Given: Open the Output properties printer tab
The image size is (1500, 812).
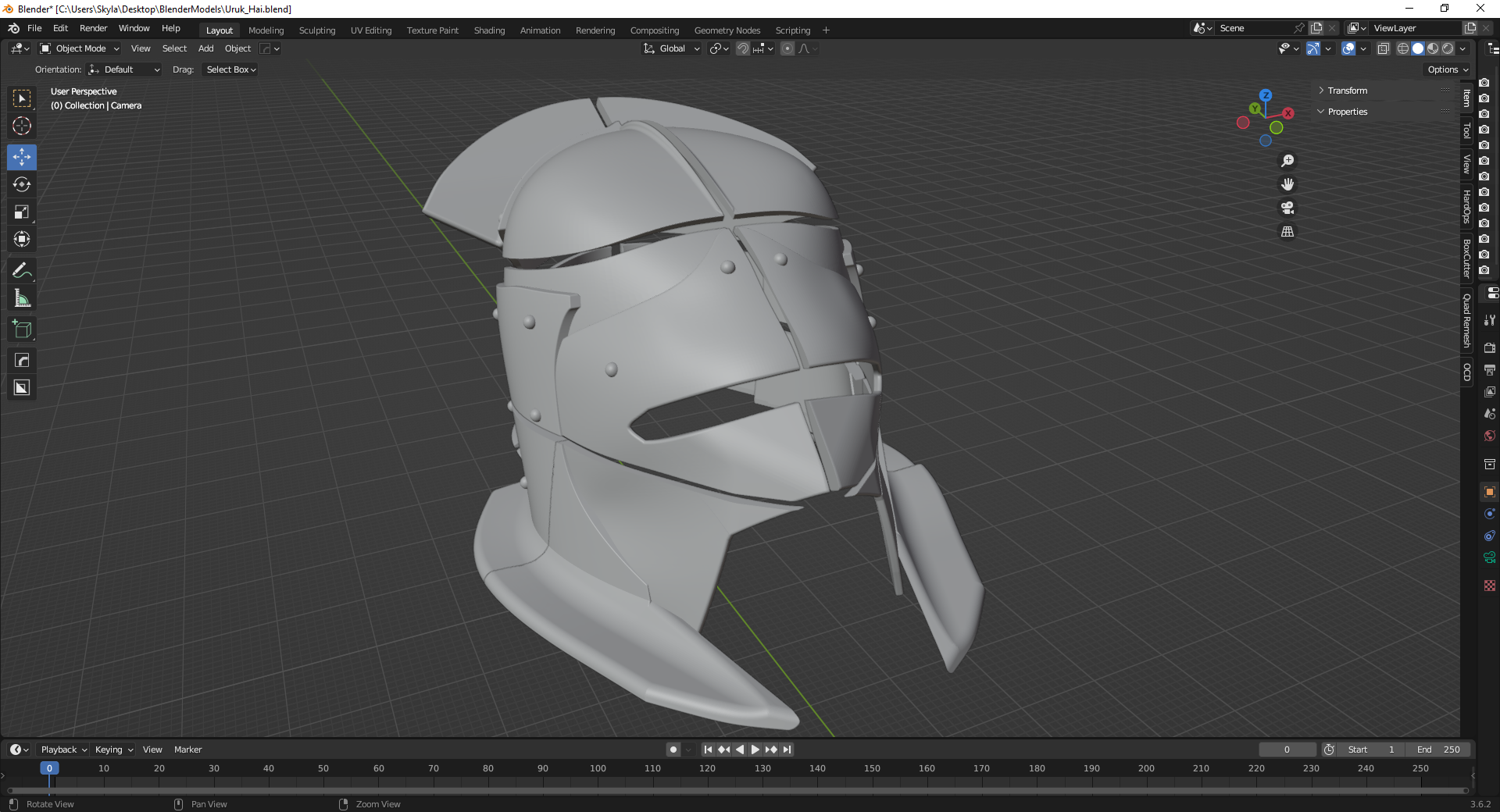Looking at the screenshot, I should coord(1490,370).
